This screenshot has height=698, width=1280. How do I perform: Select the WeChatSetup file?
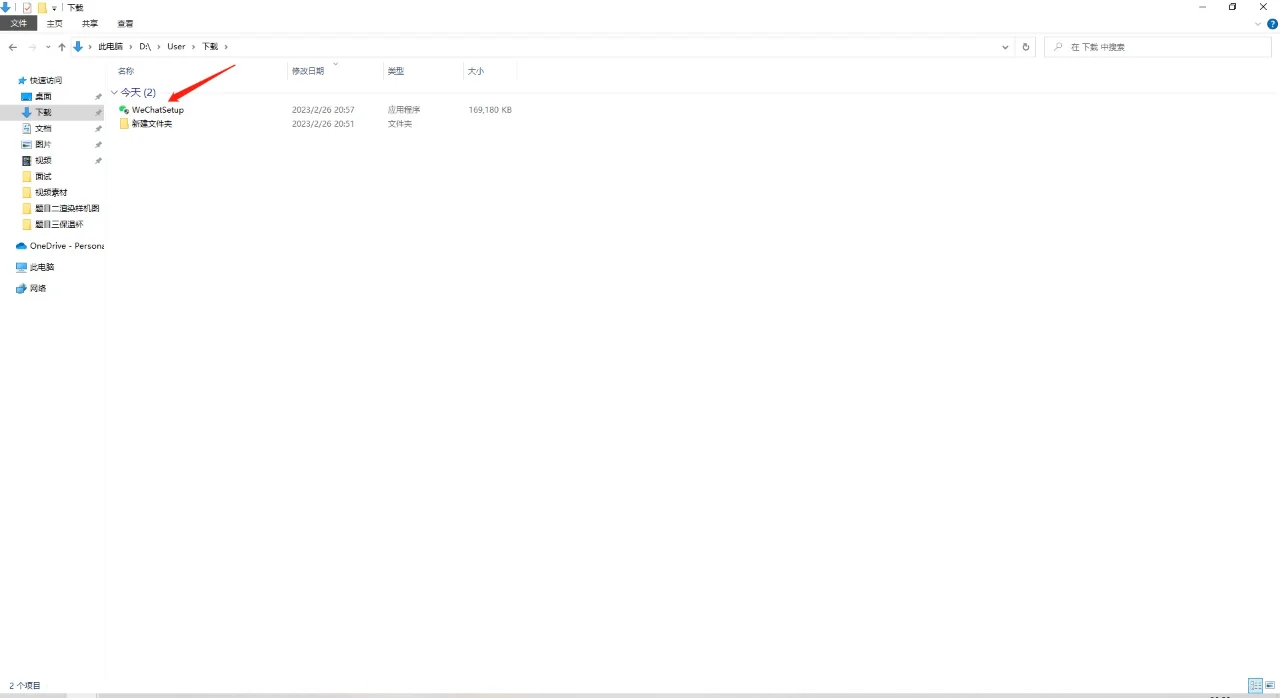(157, 110)
